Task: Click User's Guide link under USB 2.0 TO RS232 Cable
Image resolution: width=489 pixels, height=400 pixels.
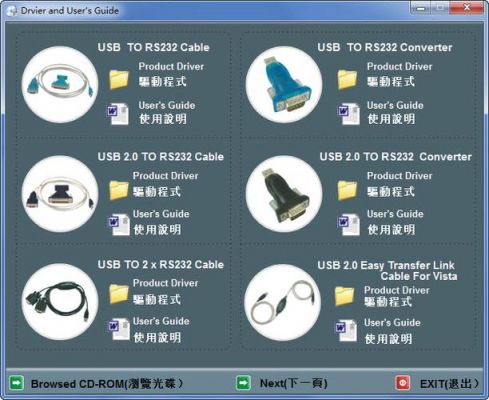Action: (161, 214)
